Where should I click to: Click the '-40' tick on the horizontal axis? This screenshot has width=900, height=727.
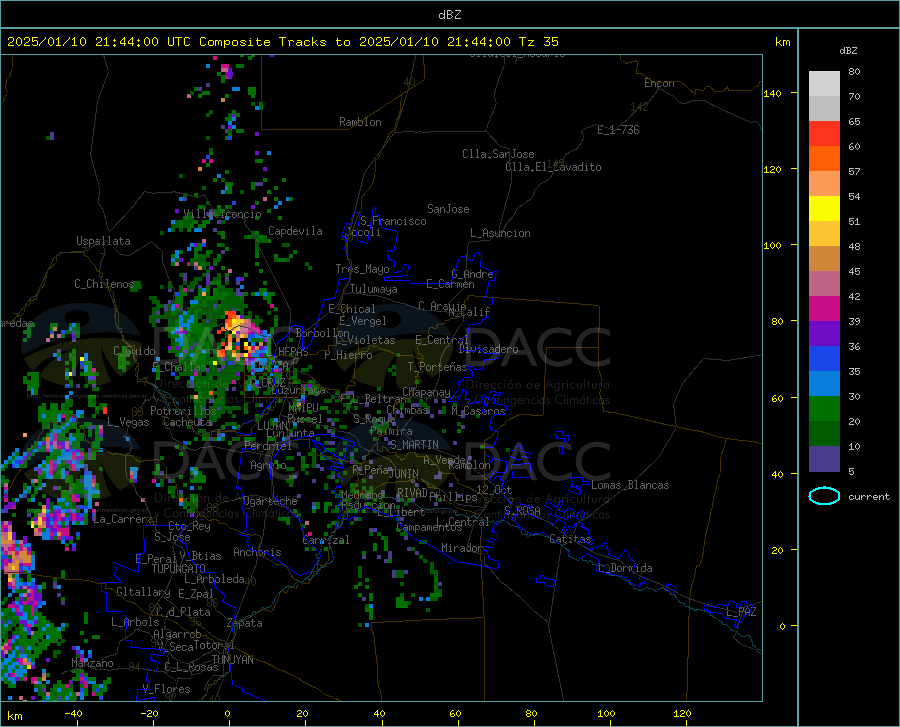pyautogui.click(x=73, y=713)
